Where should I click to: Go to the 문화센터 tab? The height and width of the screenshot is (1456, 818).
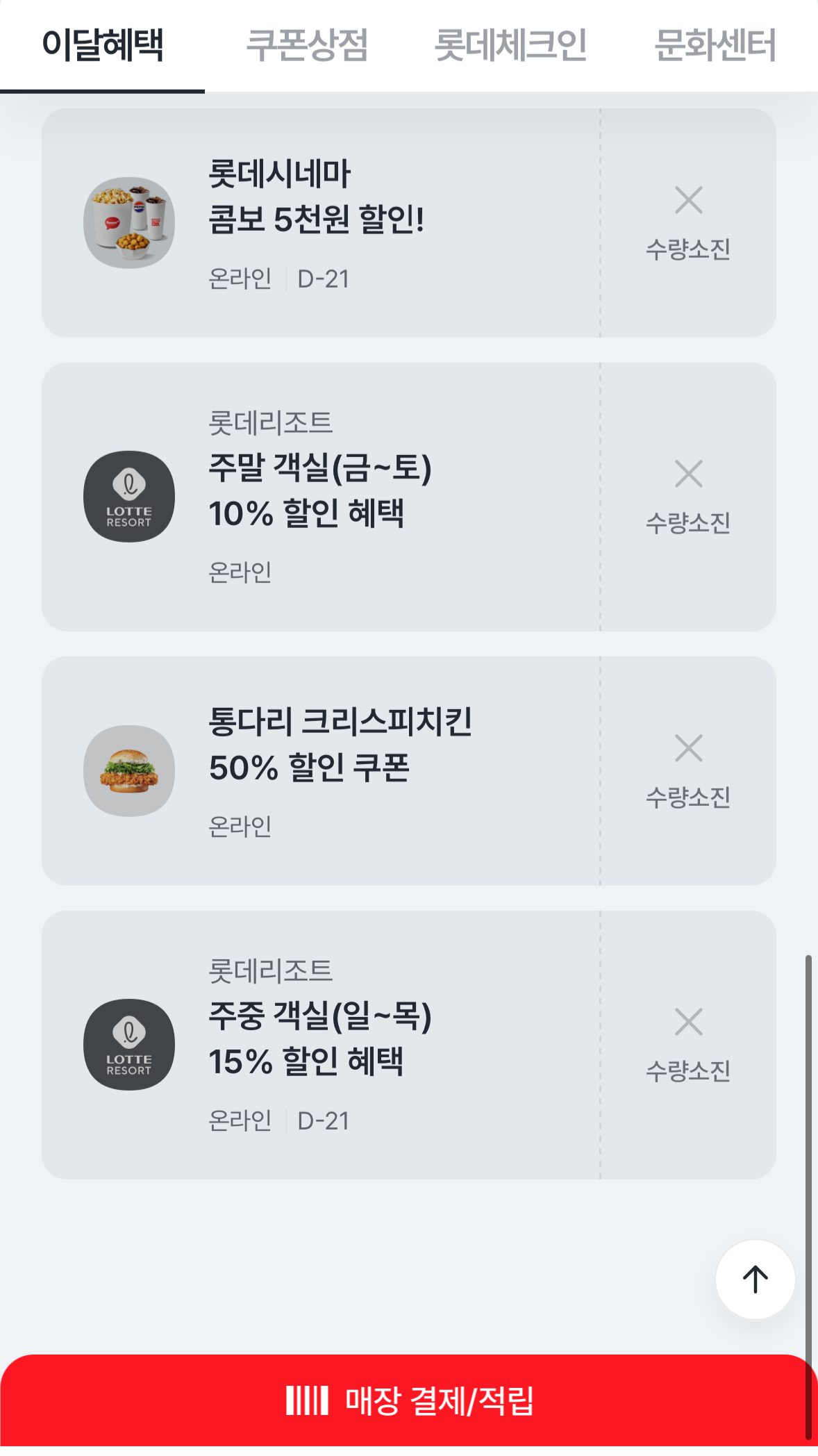pos(715,45)
